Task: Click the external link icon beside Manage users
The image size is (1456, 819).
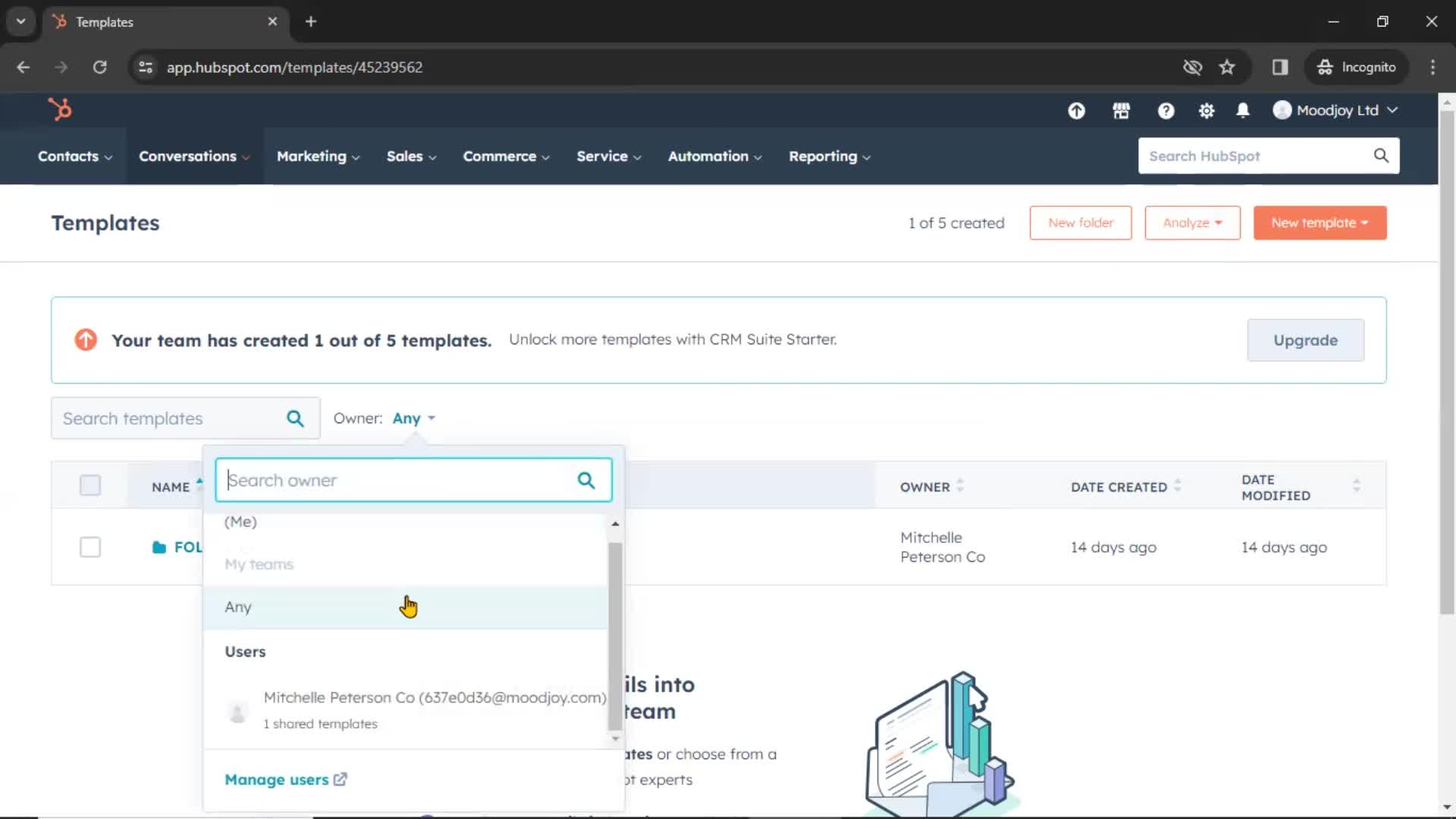Action: tap(340, 779)
